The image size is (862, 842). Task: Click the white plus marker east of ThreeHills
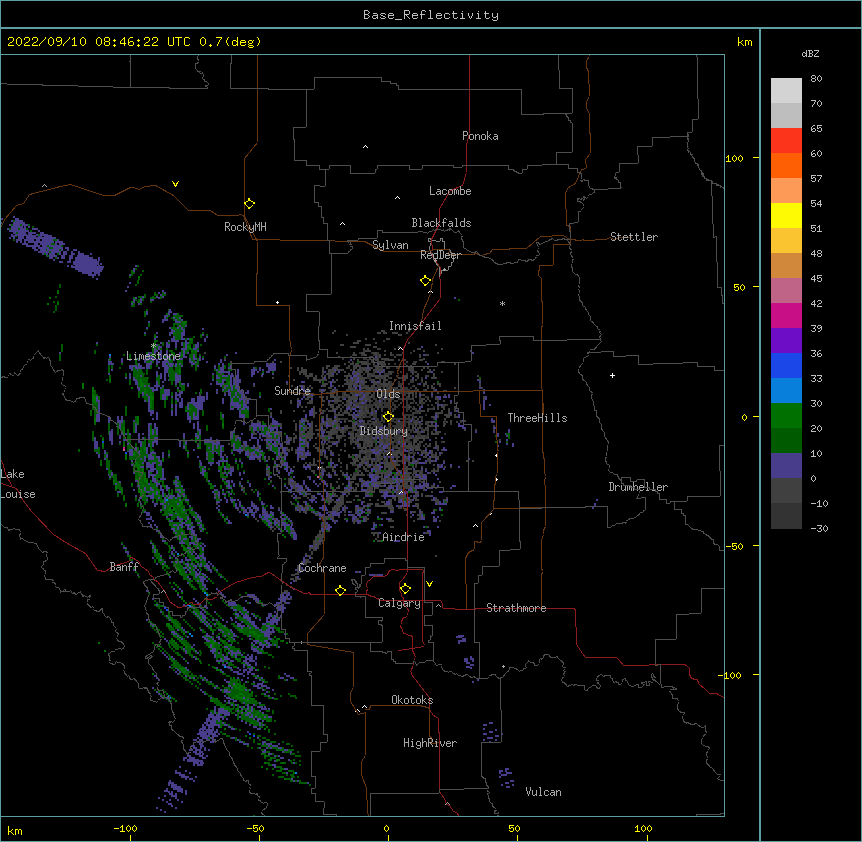pos(612,375)
